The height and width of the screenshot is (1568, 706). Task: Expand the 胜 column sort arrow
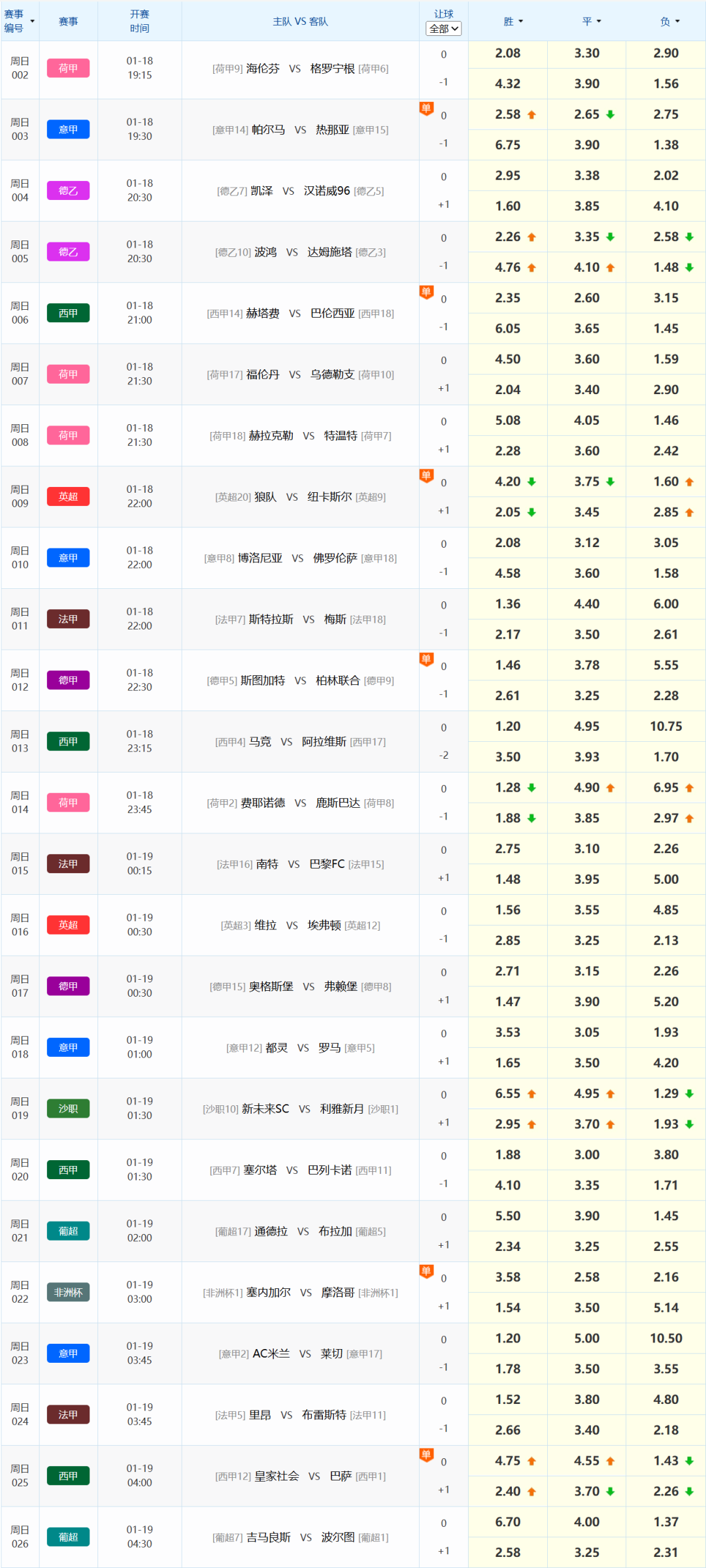coord(521,22)
